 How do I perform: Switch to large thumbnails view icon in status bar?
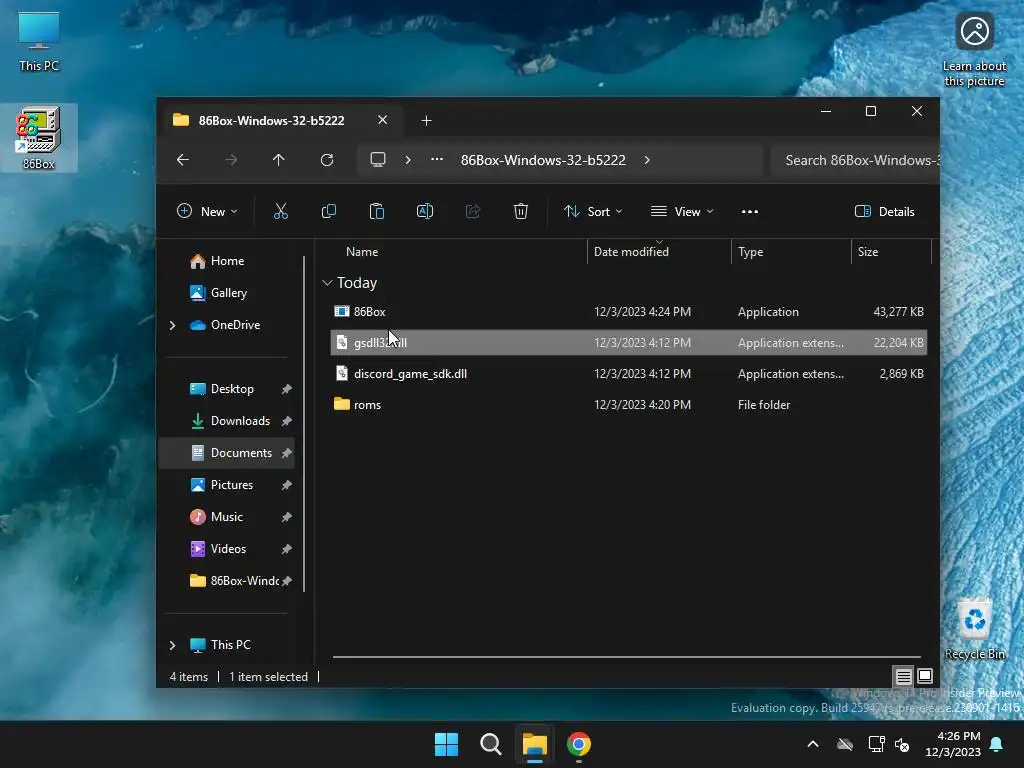coord(925,677)
